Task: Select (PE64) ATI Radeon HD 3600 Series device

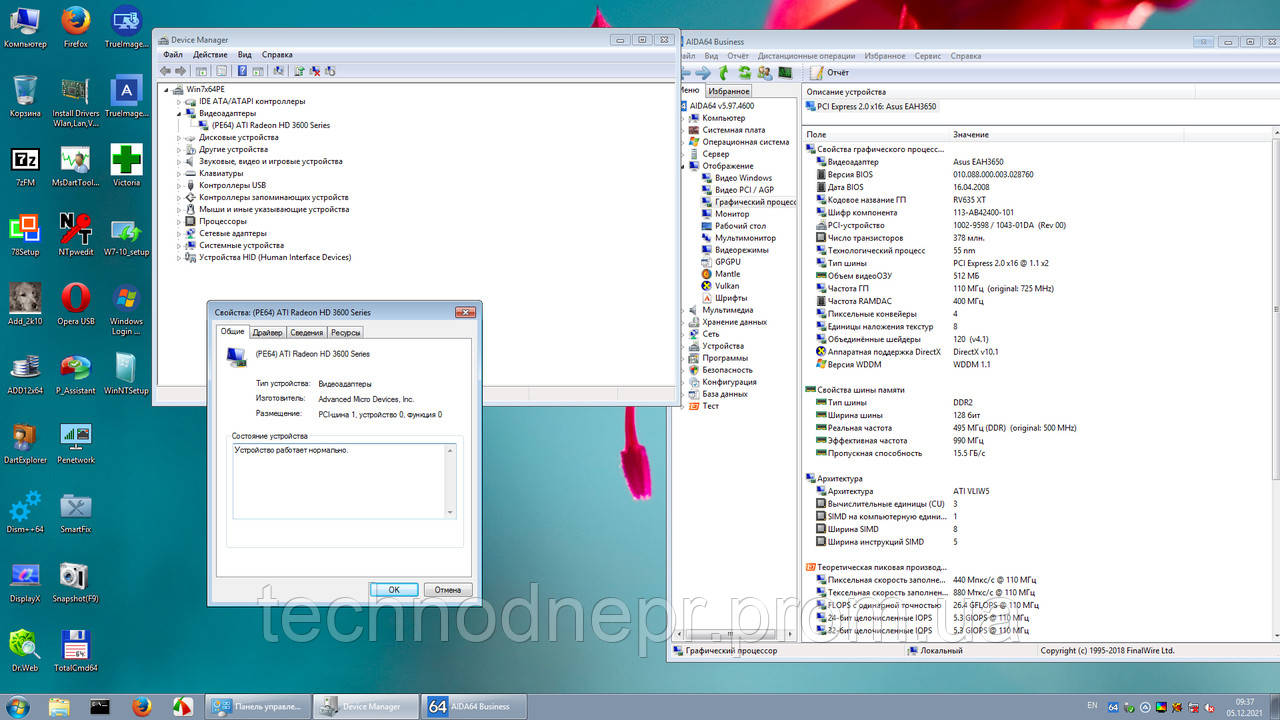Action: (x=262, y=125)
